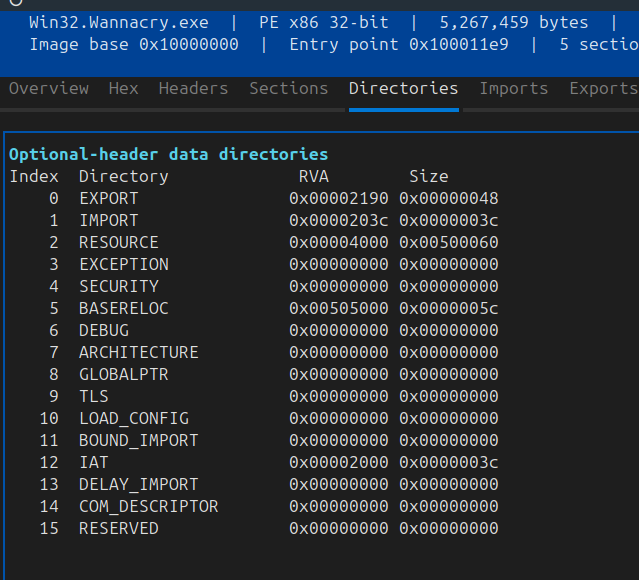Click EXPORT RVA value 0x00002190
Image resolution: width=639 pixels, height=580 pixels.
click(x=339, y=198)
